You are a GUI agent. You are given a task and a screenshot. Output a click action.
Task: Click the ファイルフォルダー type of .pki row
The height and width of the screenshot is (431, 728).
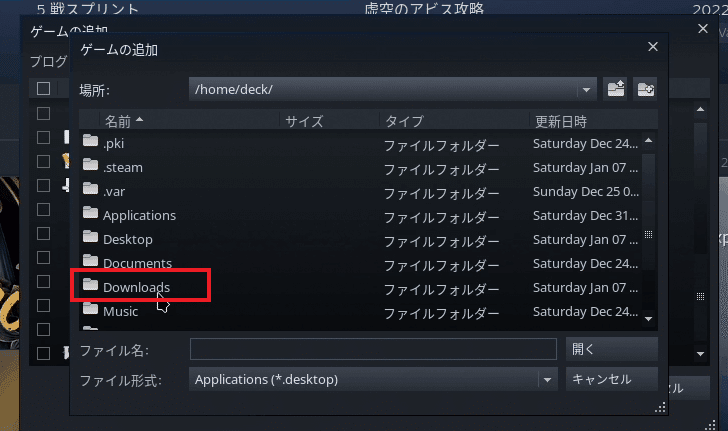pos(442,145)
